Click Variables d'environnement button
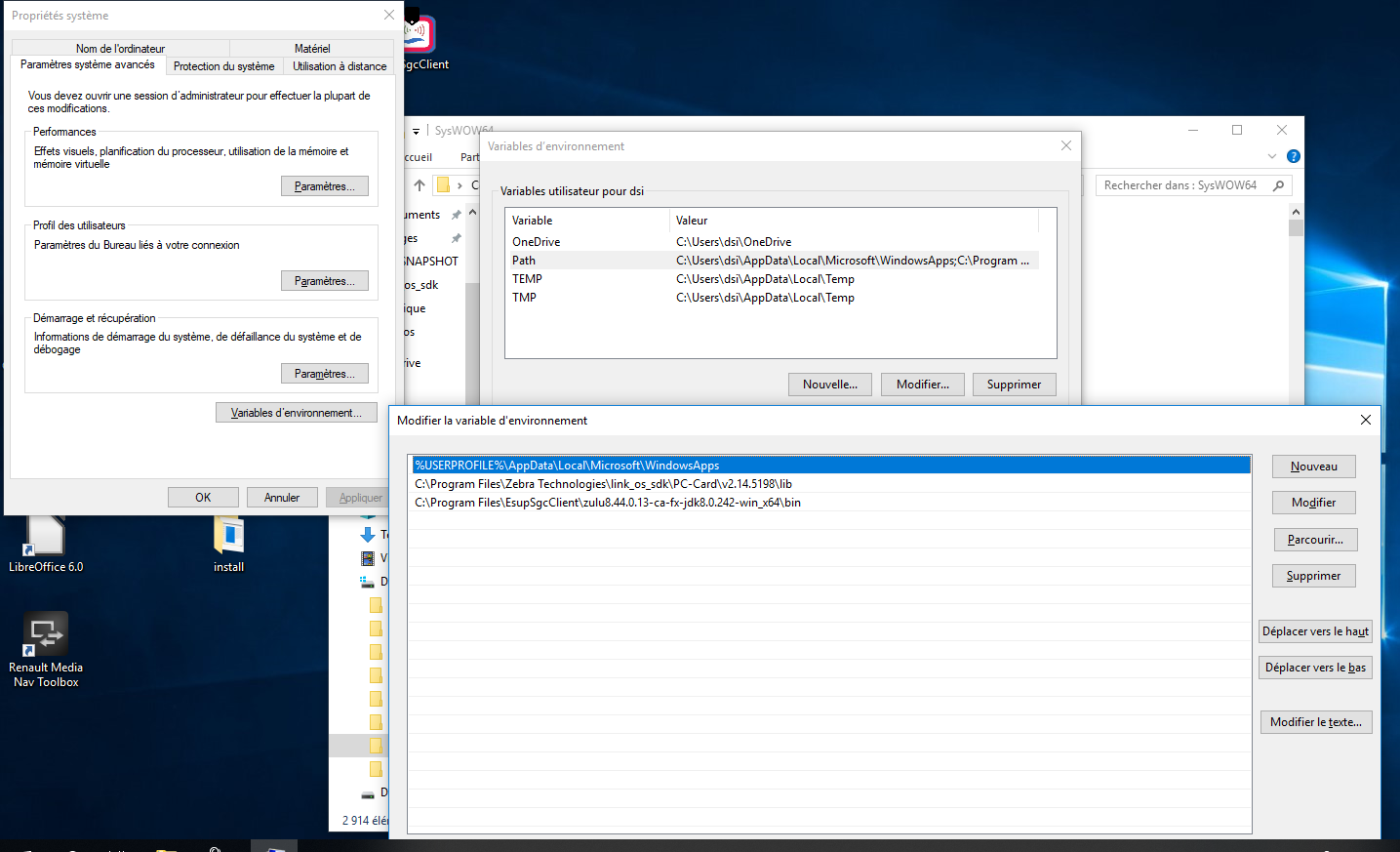1400x852 pixels. click(296, 413)
